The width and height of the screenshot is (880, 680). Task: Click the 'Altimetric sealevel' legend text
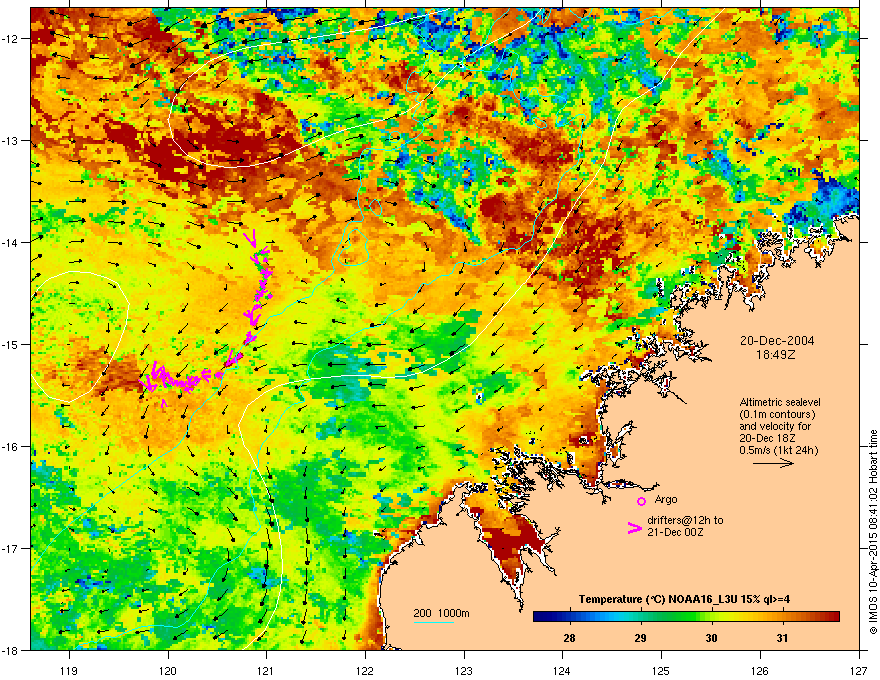click(780, 402)
